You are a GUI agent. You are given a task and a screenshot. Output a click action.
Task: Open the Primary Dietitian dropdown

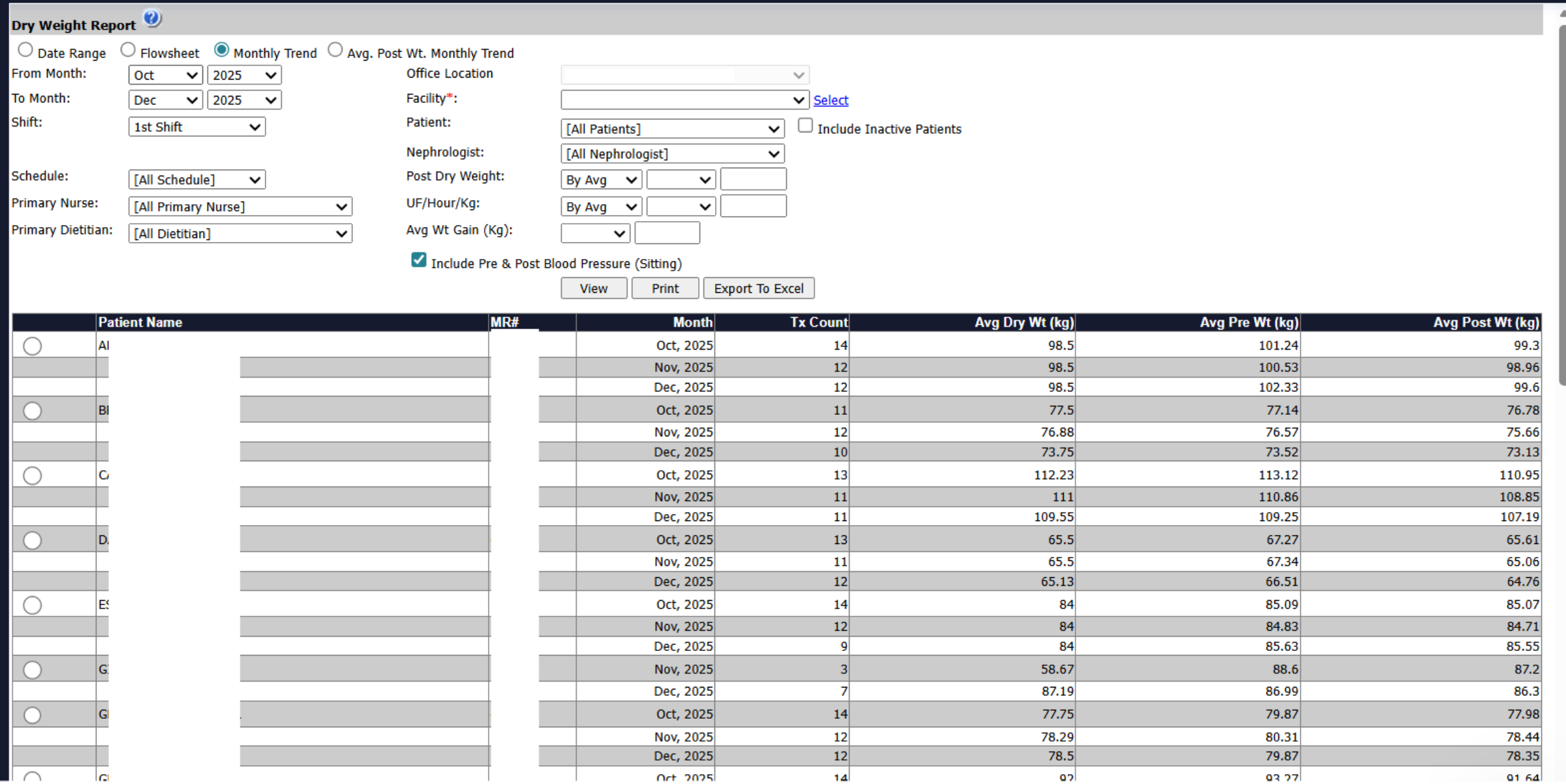pyautogui.click(x=240, y=234)
